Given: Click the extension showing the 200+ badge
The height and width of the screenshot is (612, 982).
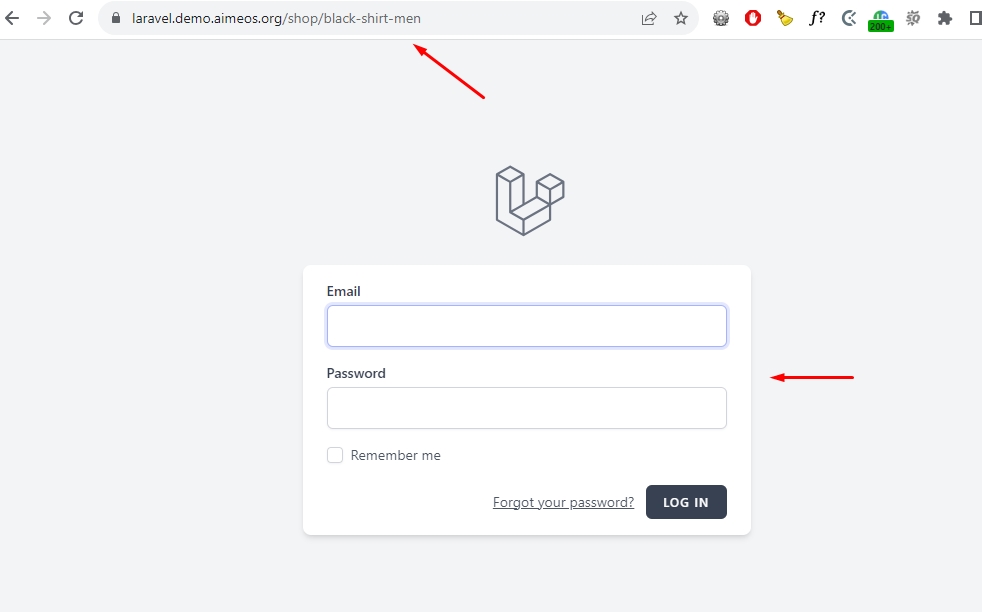Looking at the screenshot, I should click(881, 21).
